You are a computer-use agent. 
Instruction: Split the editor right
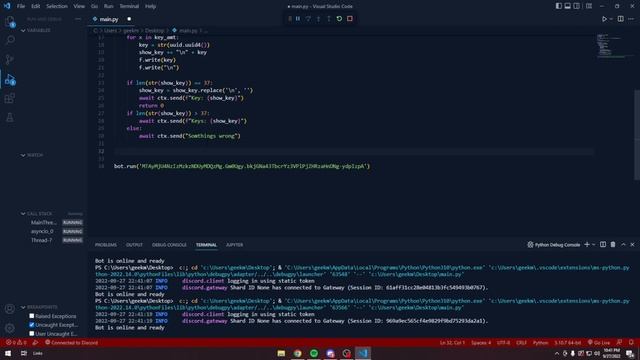click(x=620, y=19)
